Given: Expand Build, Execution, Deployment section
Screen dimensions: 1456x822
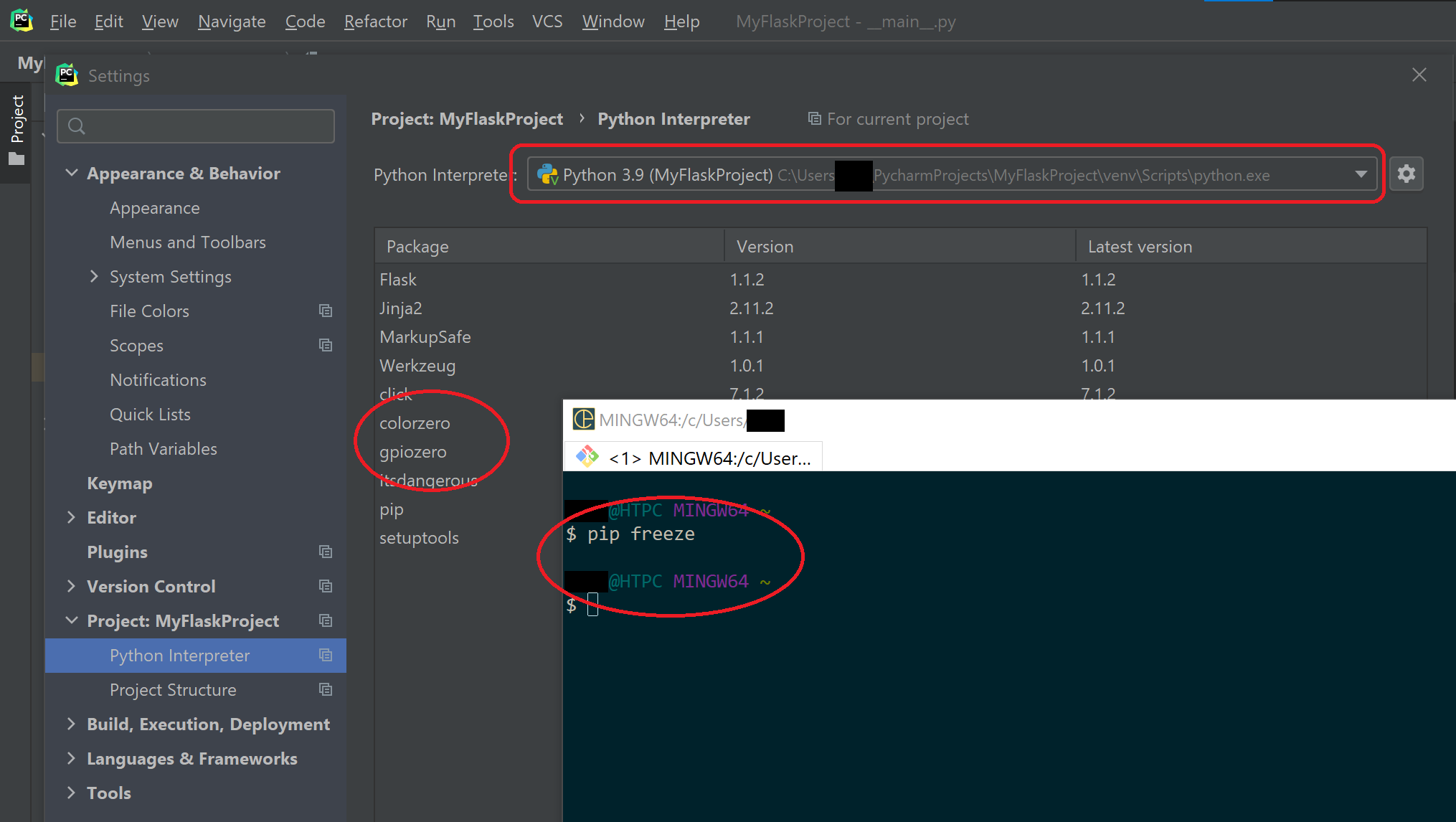Looking at the screenshot, I should click(x=71, y=724).
